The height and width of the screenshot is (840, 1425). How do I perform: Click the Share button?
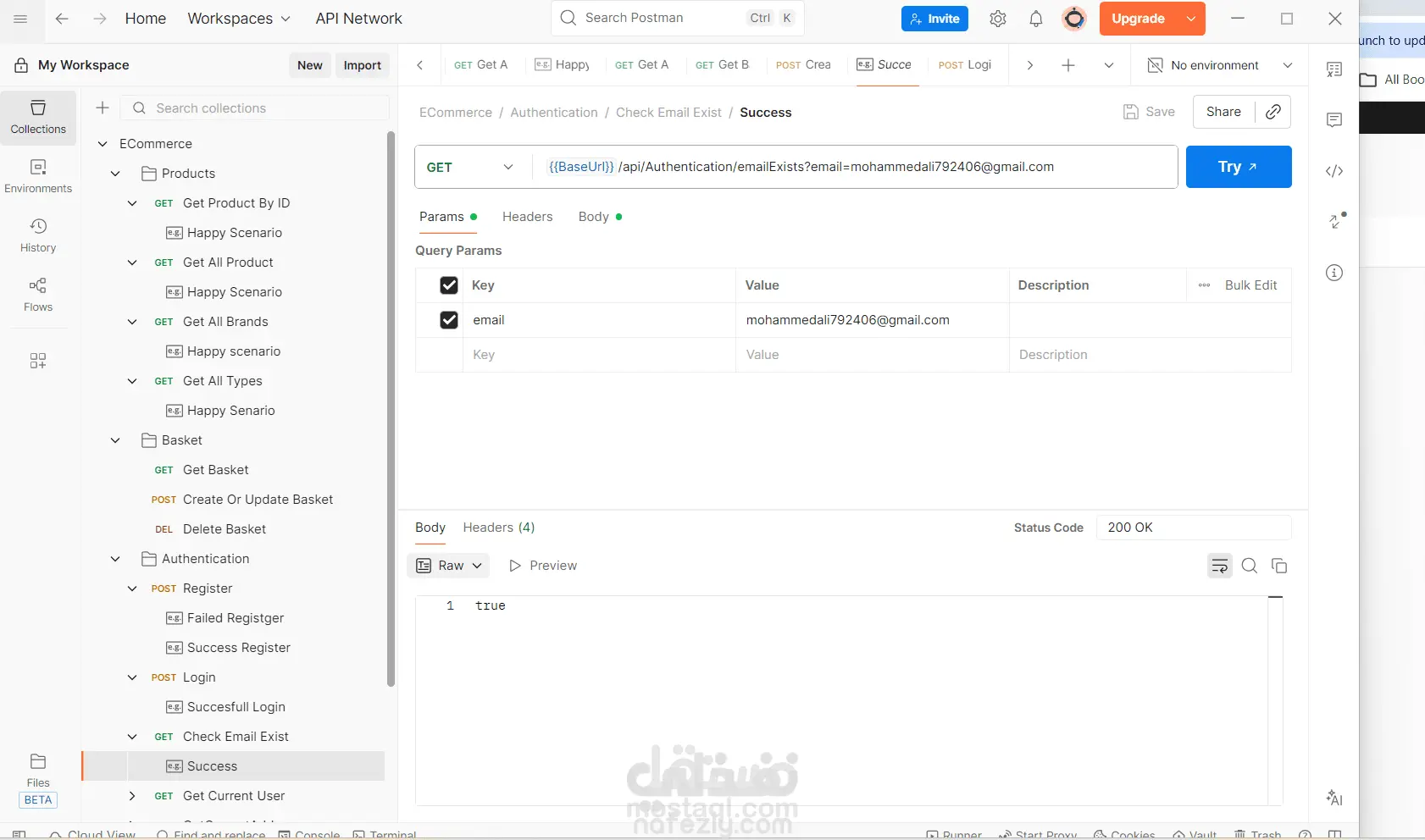[x=1223, y=112]
